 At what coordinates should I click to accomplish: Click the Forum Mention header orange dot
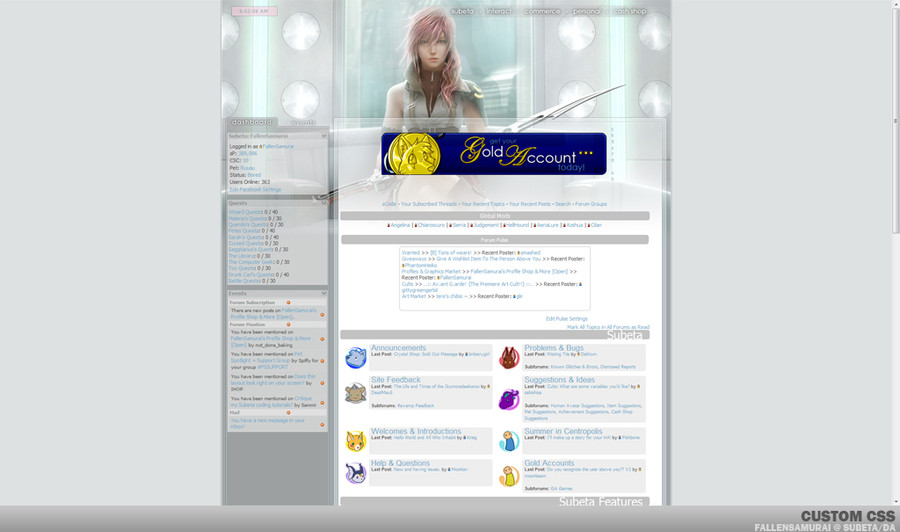click(288, 324)
